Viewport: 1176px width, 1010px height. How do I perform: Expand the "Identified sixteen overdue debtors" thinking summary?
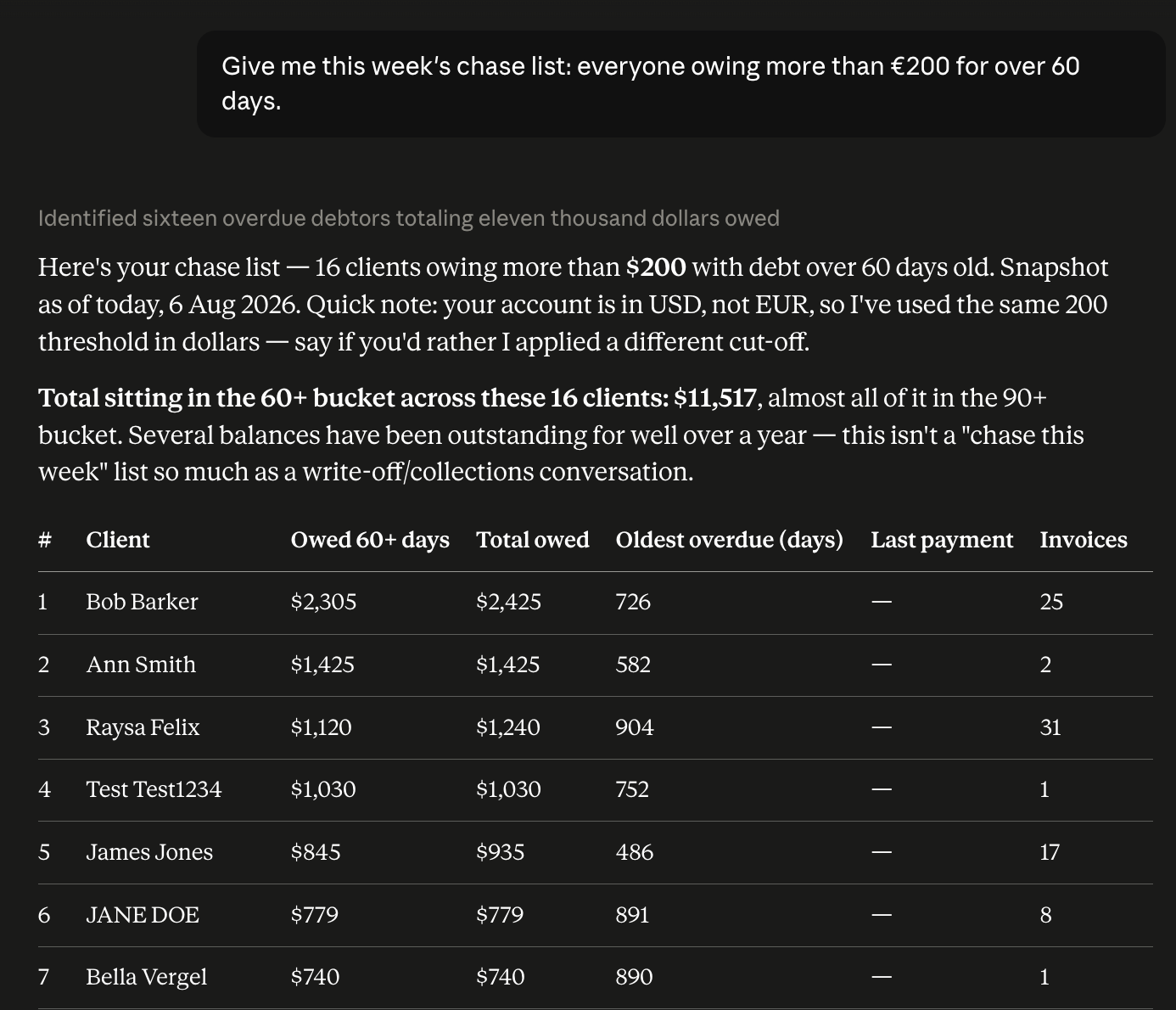tap(408, 218)
